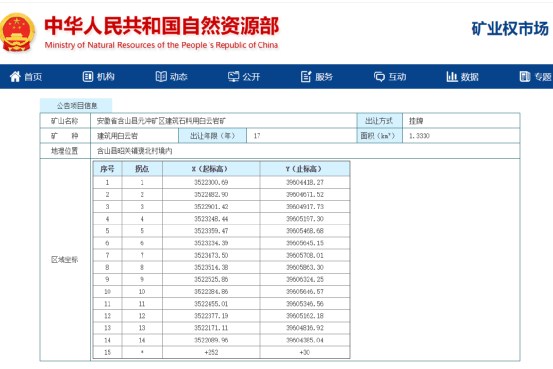Click the 挂牌 transfer method cell
Screen dimensions: 553x369
461,121
